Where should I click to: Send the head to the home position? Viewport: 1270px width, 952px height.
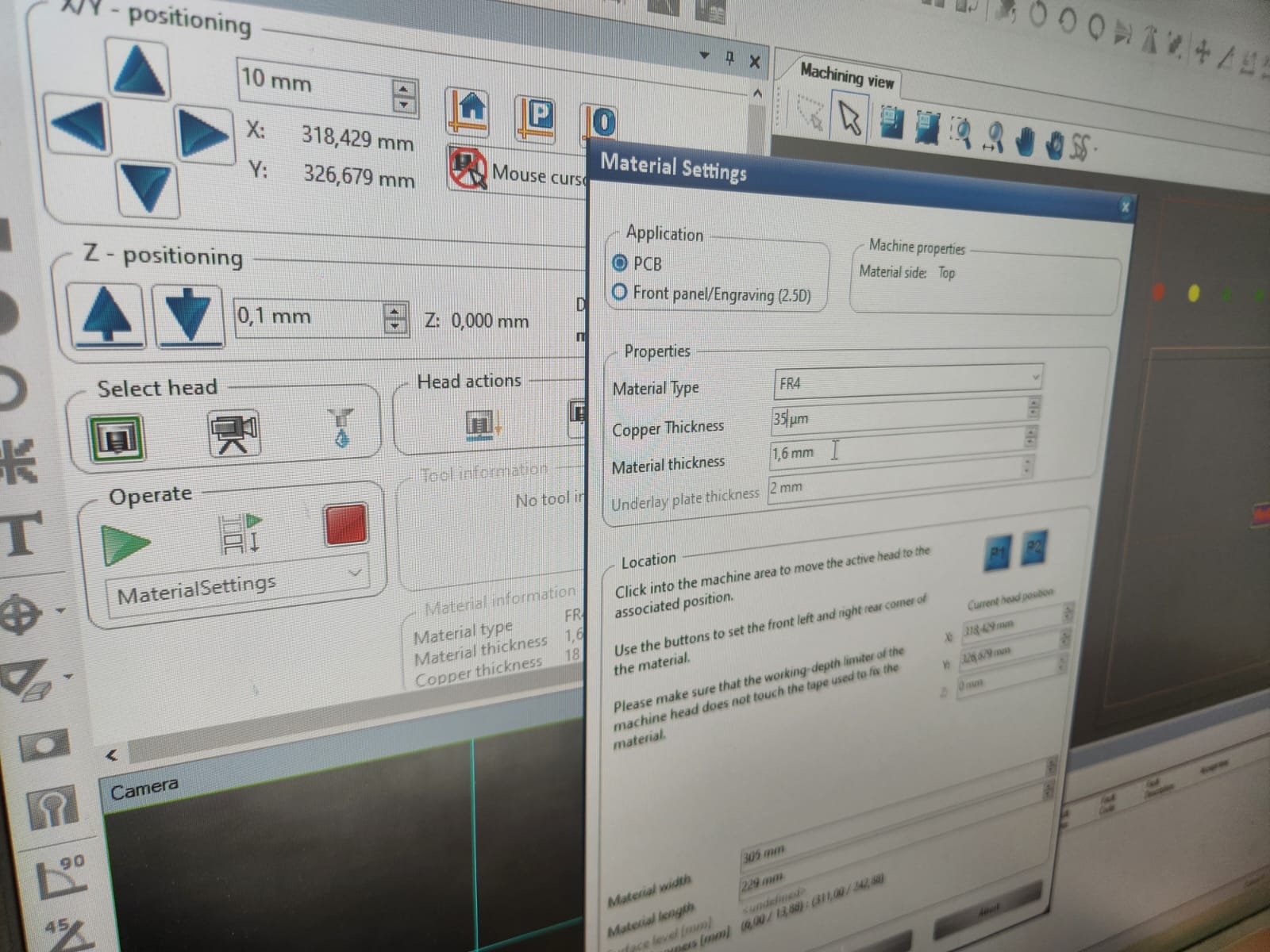coord(468,112)
